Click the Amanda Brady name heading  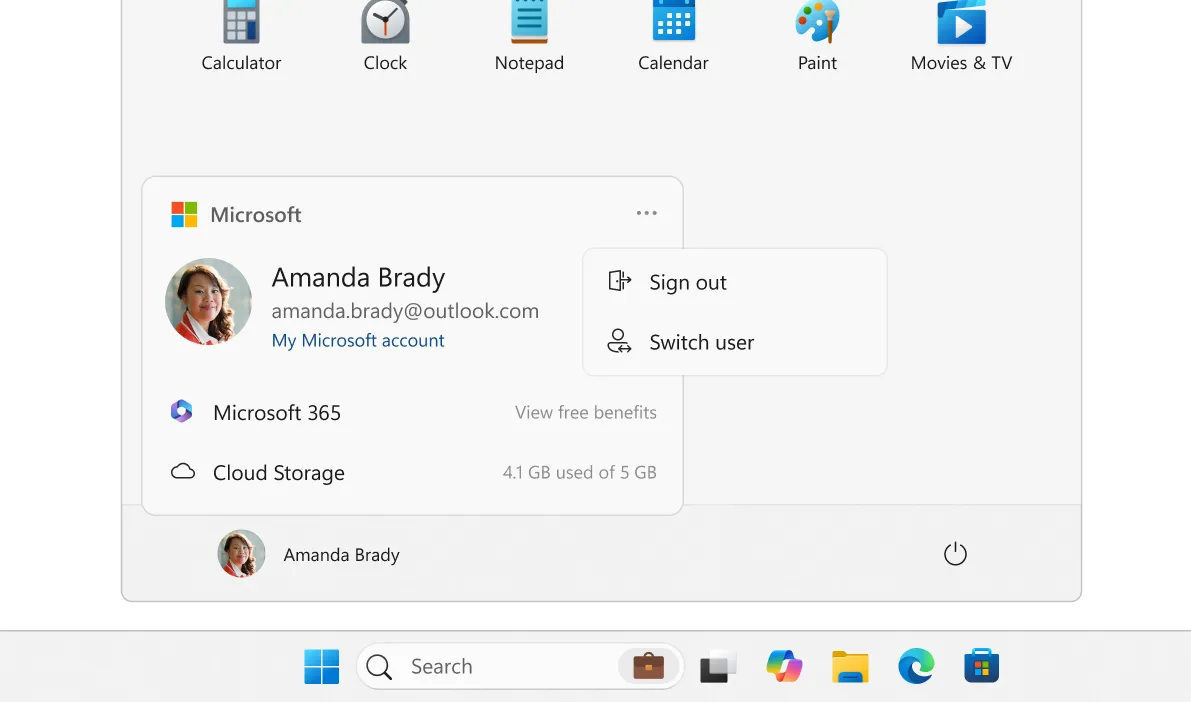(x=359, y=277)
